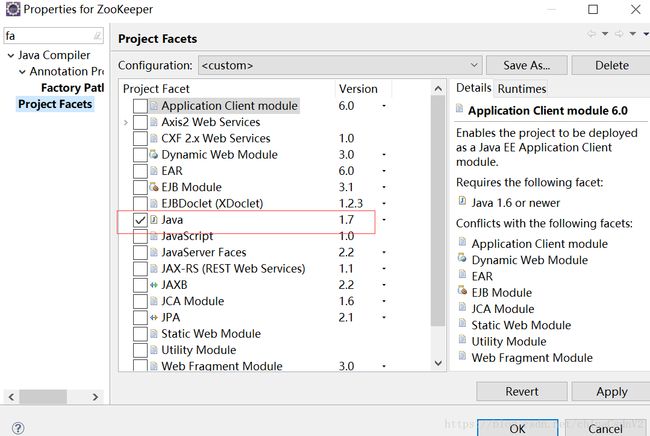Image resolution: width=650 pixels, height=436 pixels.
Task: Open Dynamic Web Module version dropdown
Action: 384,154
